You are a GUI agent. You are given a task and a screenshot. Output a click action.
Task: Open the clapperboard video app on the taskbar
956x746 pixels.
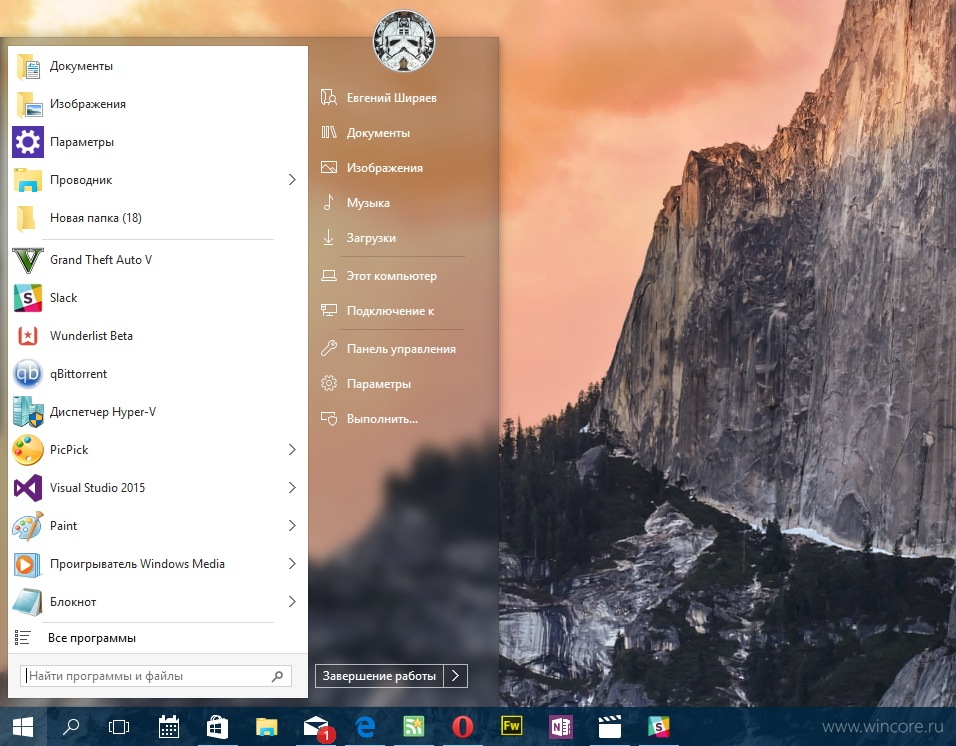point(610,726)
